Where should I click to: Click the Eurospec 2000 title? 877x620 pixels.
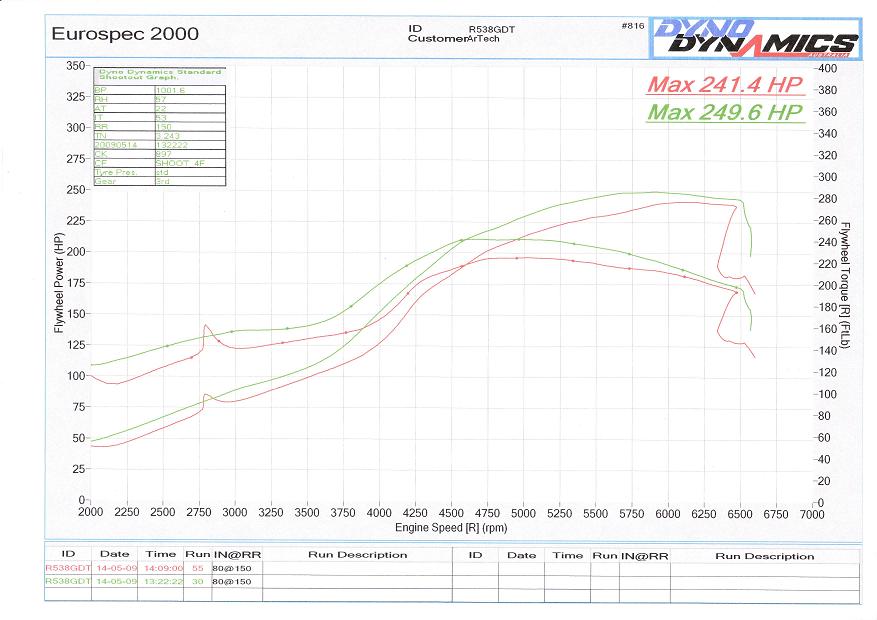tap(124, 33)
